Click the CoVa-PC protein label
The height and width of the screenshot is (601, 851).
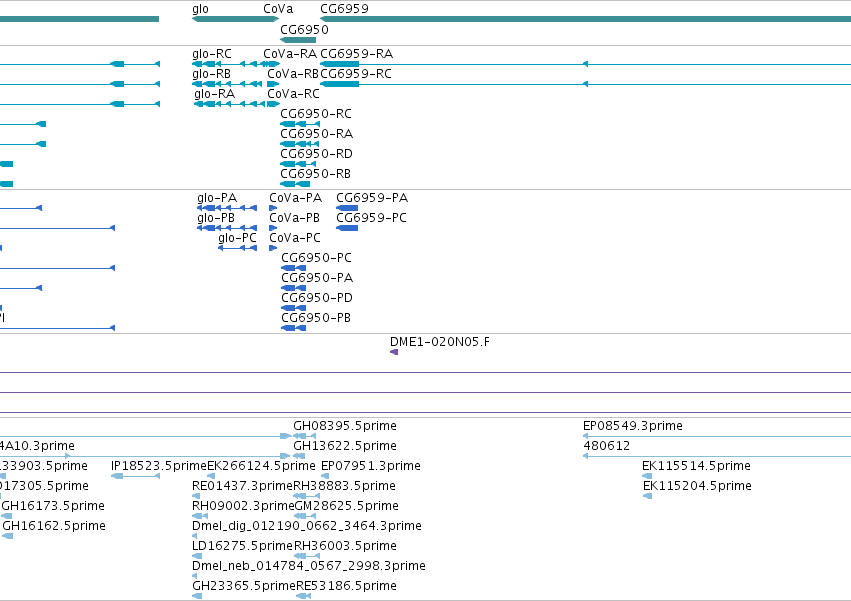coord(295,238)
